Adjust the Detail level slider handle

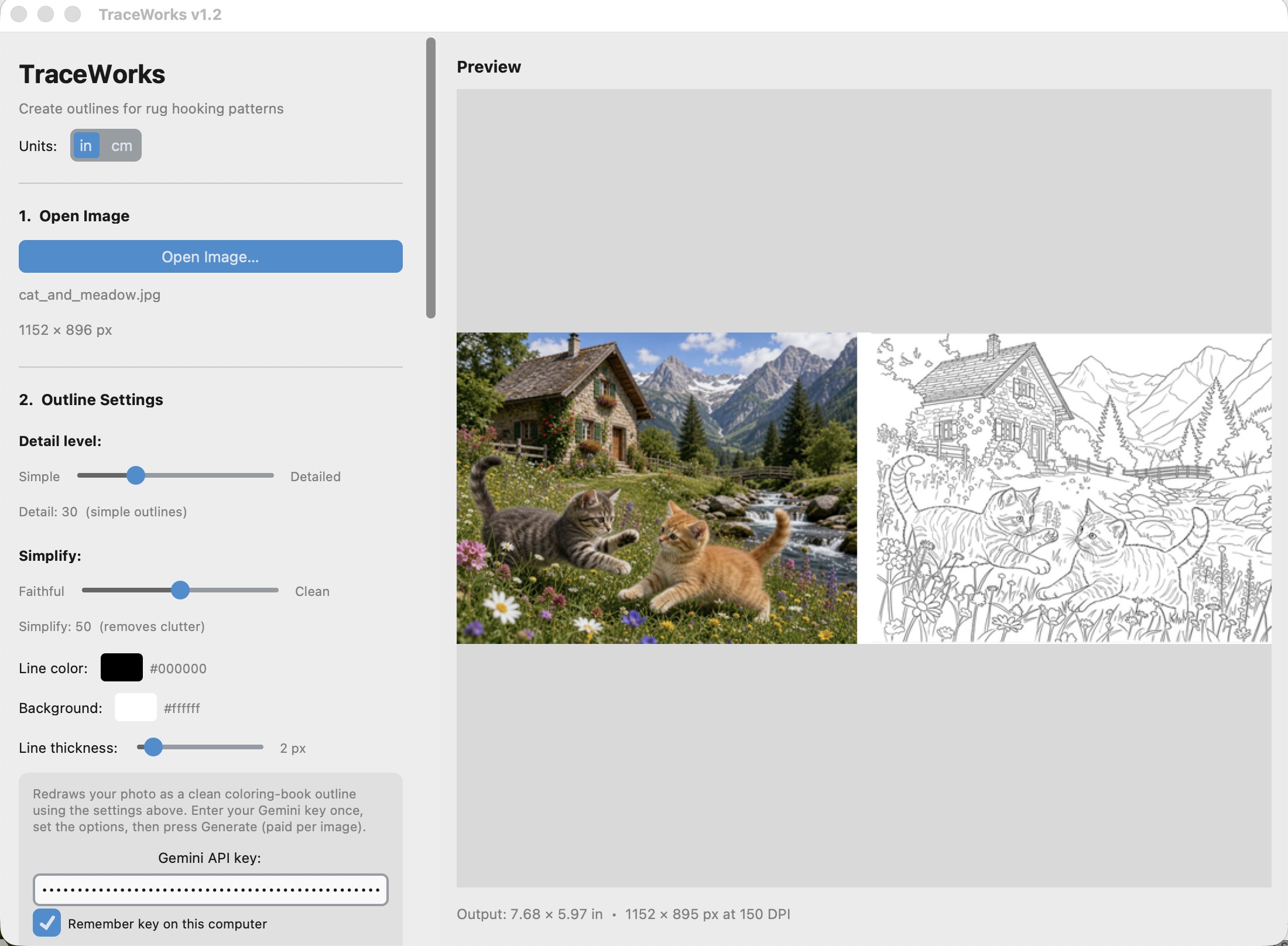pos(136,475)
